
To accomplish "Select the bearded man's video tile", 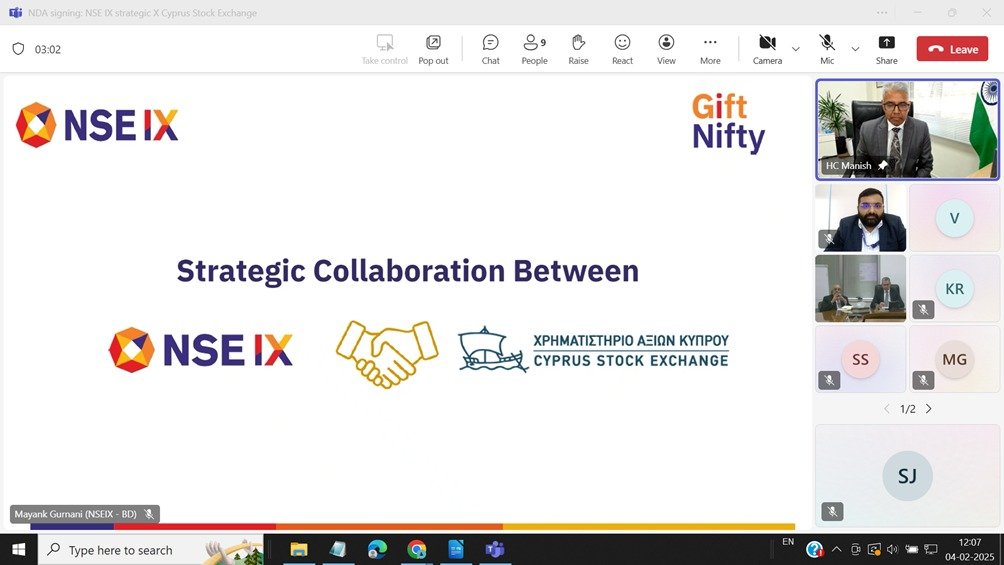I will 860,218.
